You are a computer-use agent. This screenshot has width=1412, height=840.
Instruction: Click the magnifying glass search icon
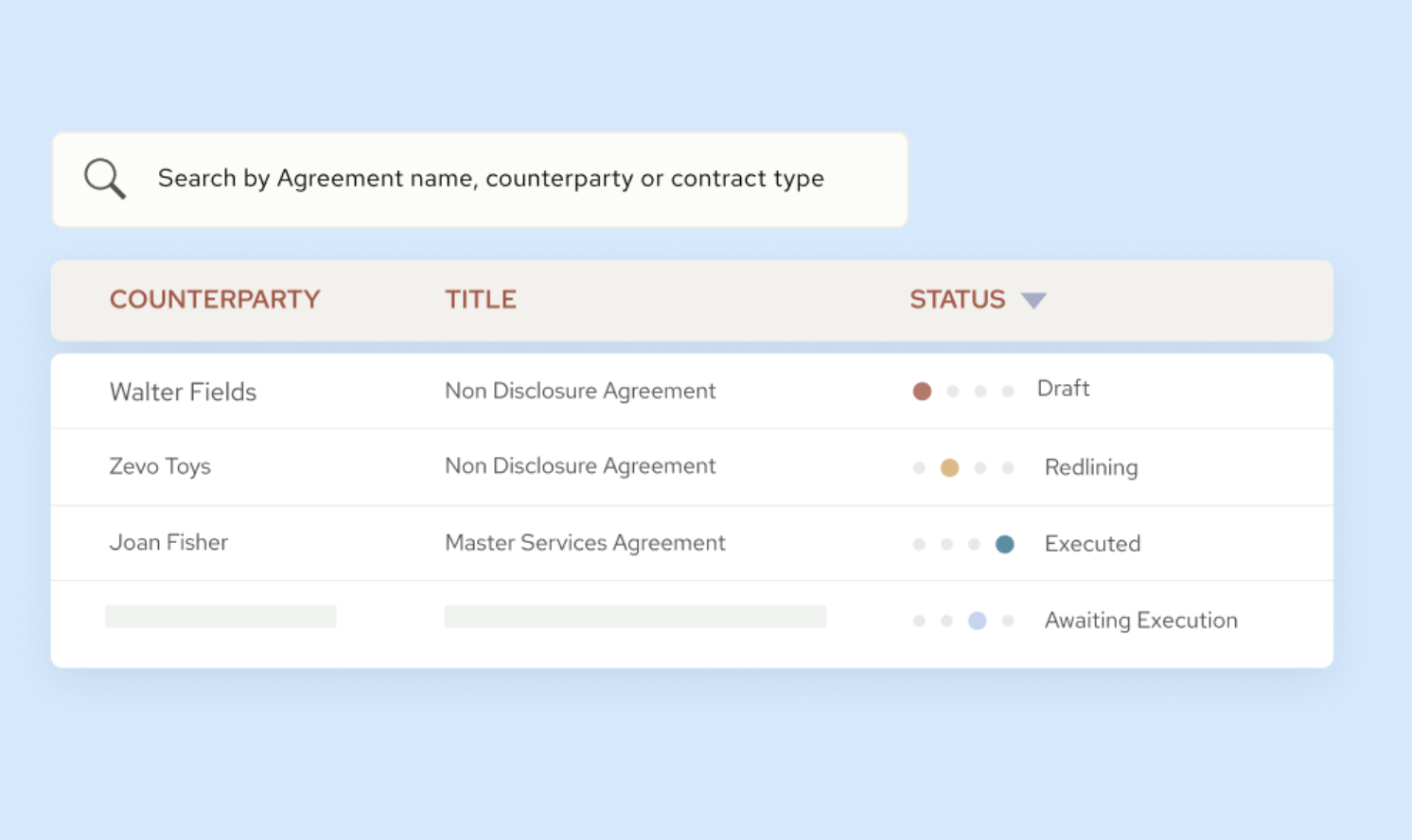click(x=104, y=178)
